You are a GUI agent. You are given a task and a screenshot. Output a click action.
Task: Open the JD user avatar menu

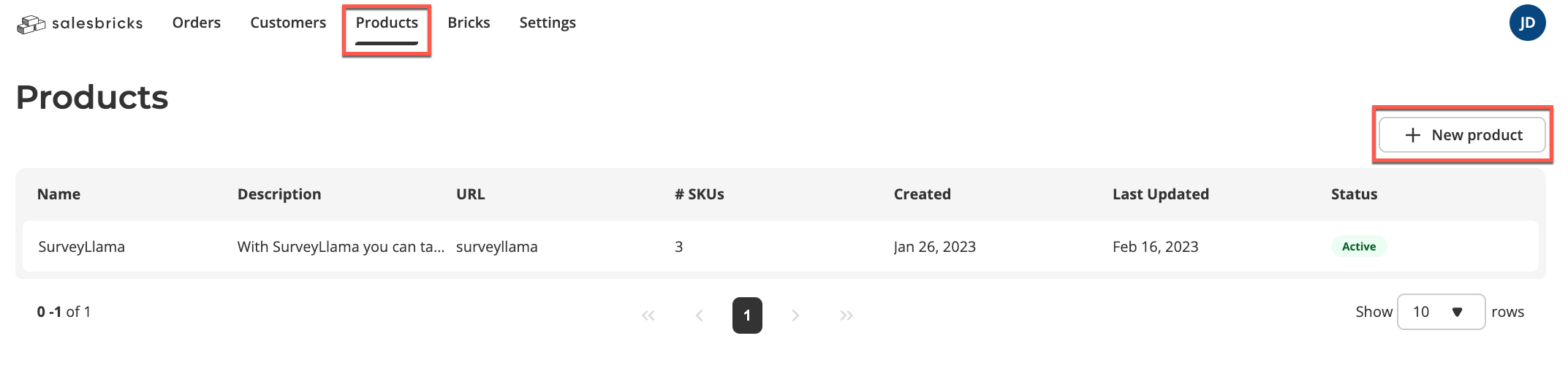coord(1527,23)
